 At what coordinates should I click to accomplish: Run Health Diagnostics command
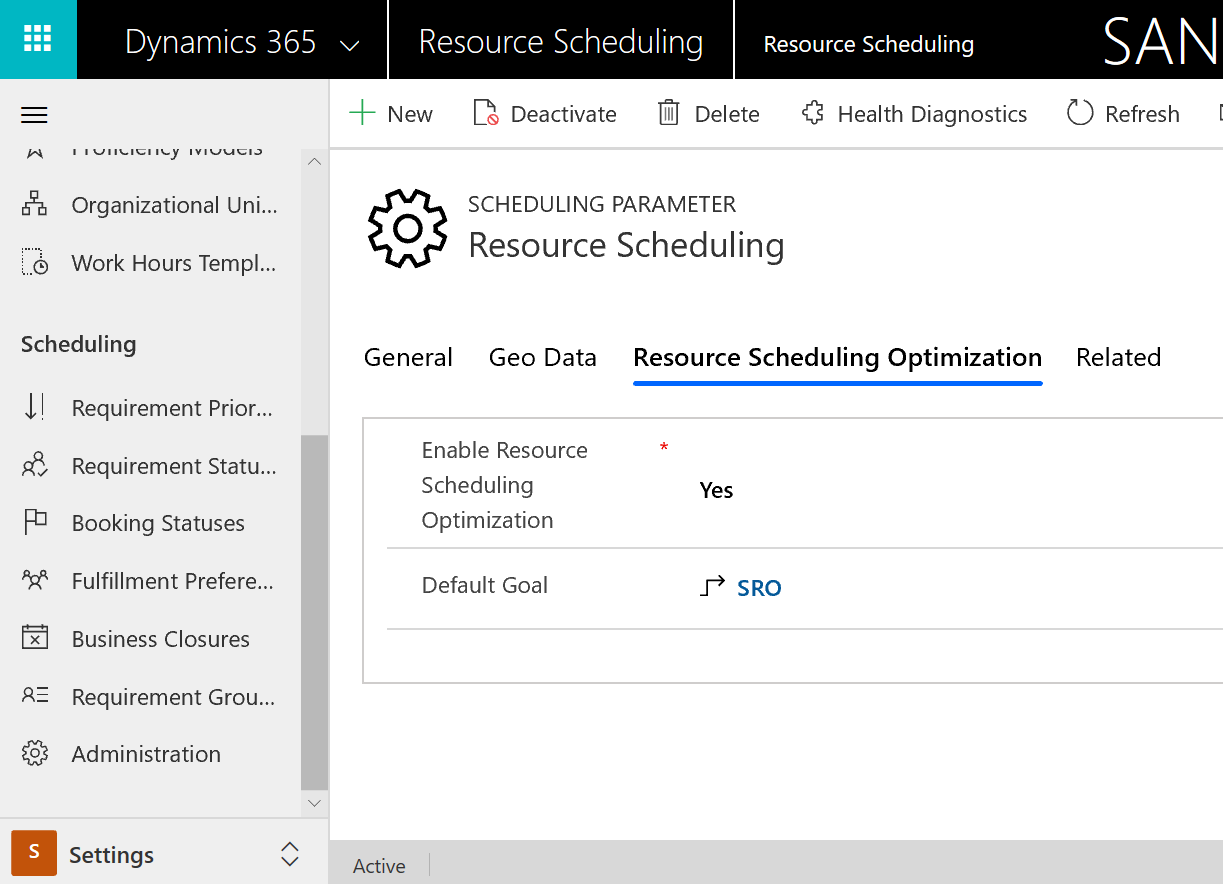point(932,114)
